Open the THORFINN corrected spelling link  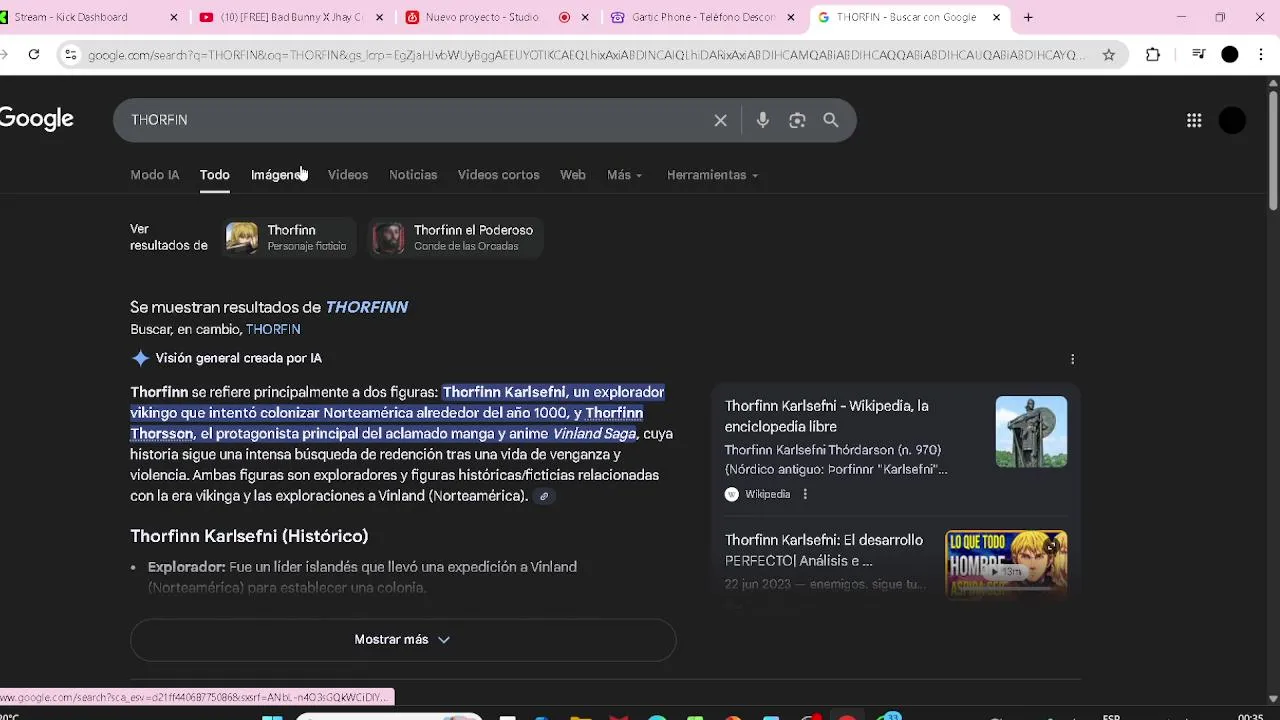click(367, 307)
